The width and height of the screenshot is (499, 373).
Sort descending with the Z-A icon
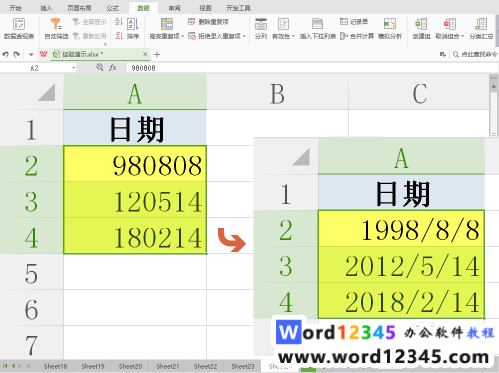pos(119,36)
